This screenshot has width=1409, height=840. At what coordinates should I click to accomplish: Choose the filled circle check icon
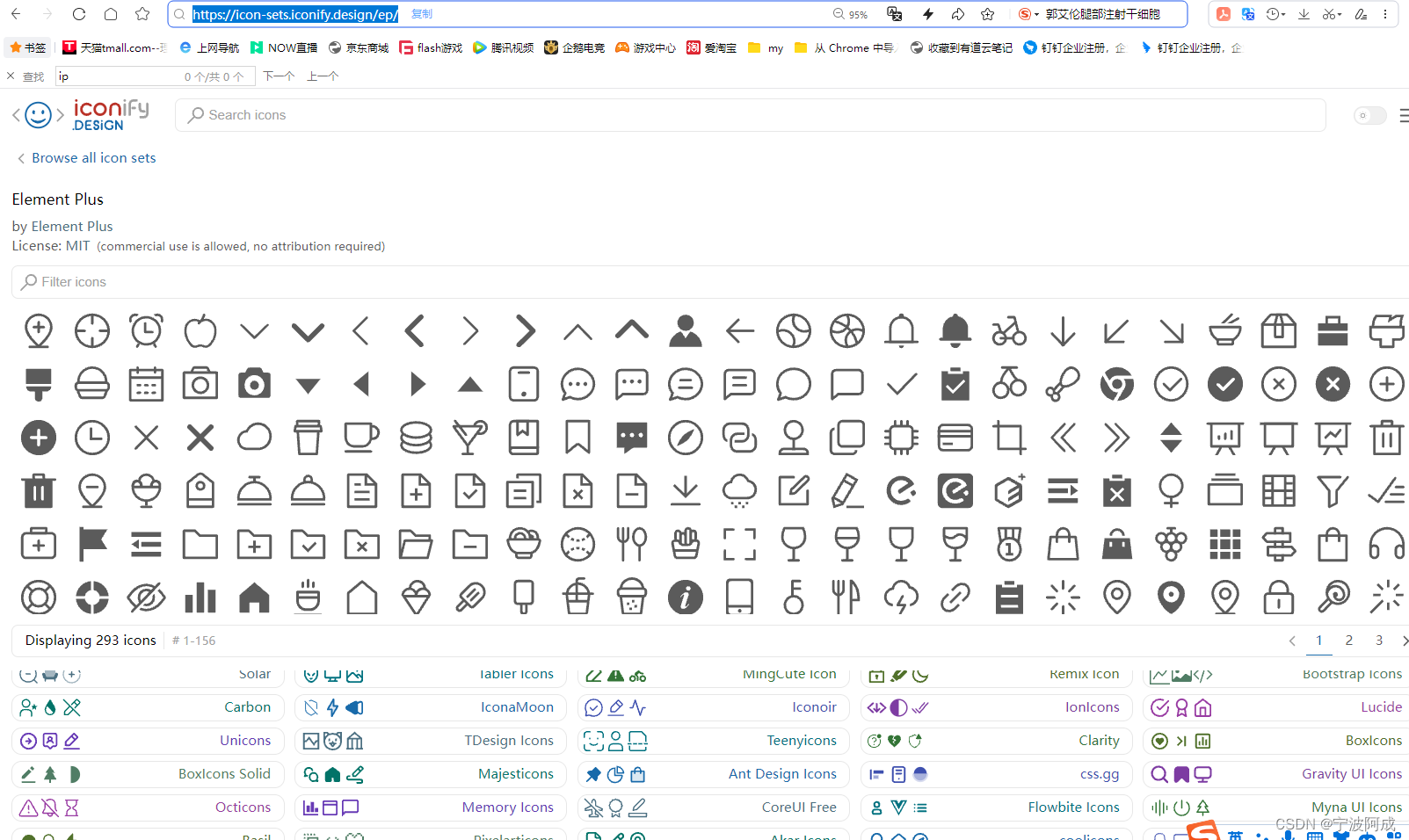[x=1225, y=385]
